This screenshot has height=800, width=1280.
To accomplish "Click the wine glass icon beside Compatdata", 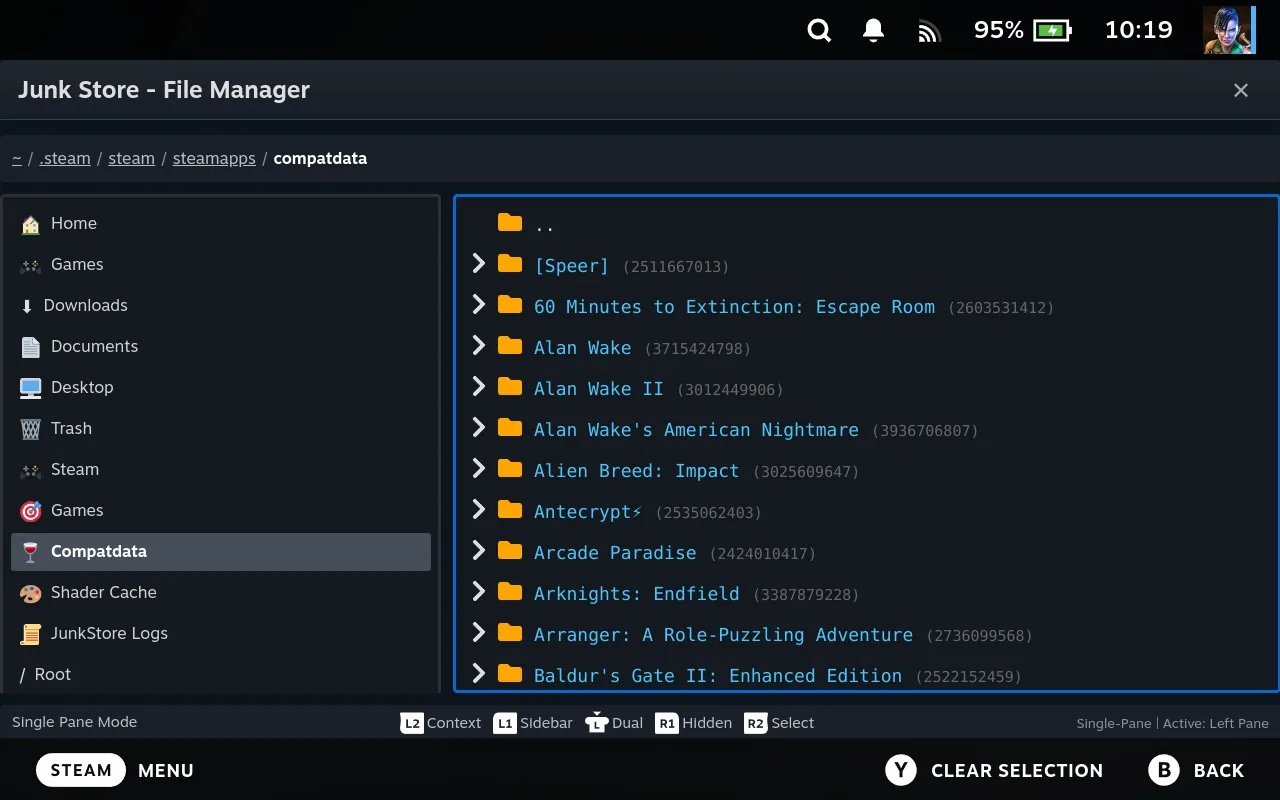I will [x=31, y=552].
